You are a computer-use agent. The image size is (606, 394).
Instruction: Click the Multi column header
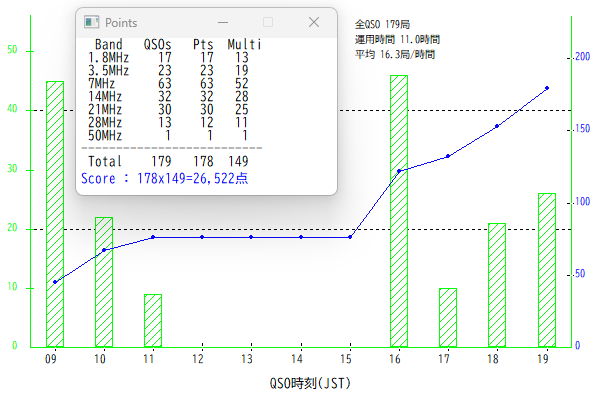[x=244, y=44]
